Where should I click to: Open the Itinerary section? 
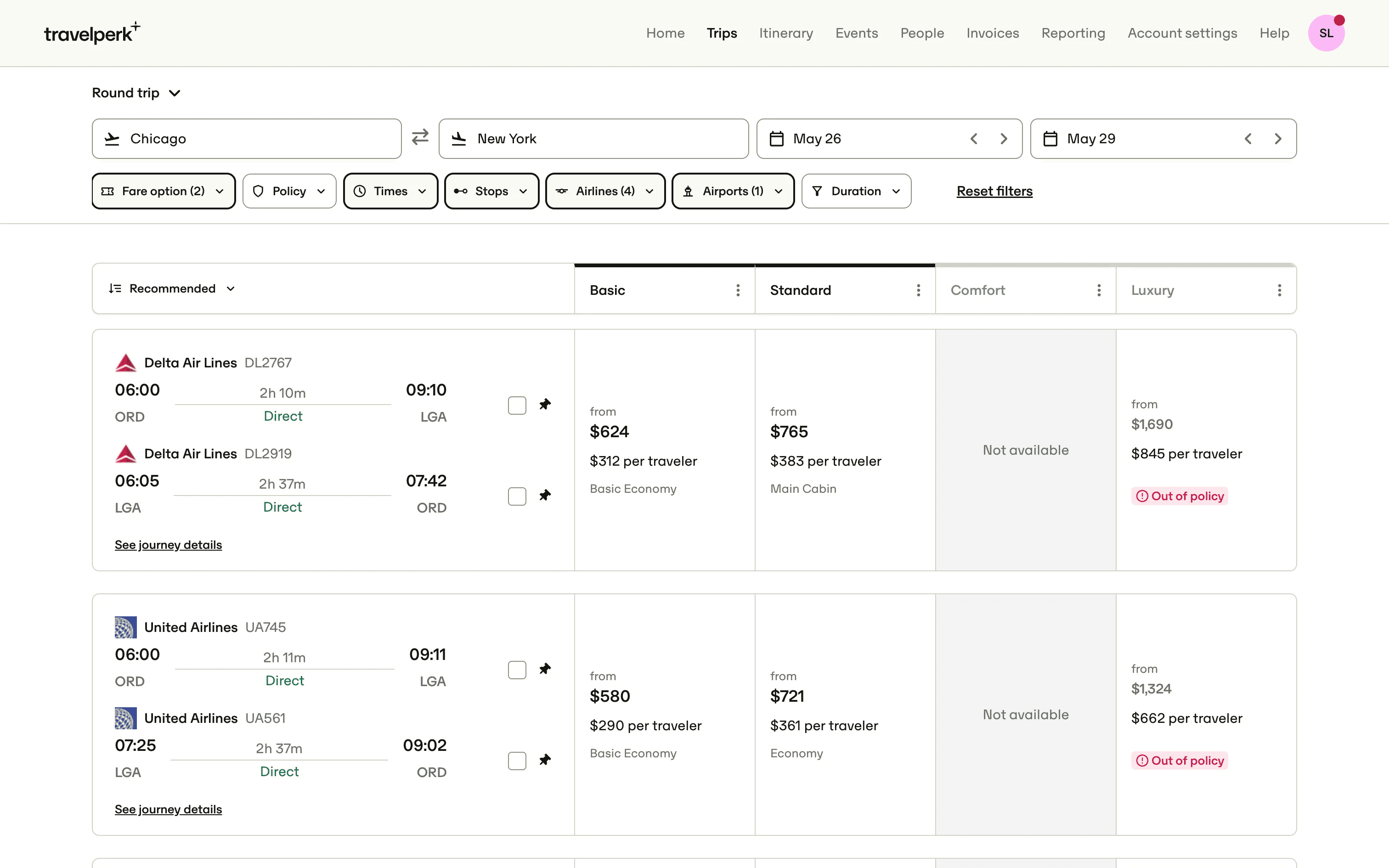[x=786, y=33]
